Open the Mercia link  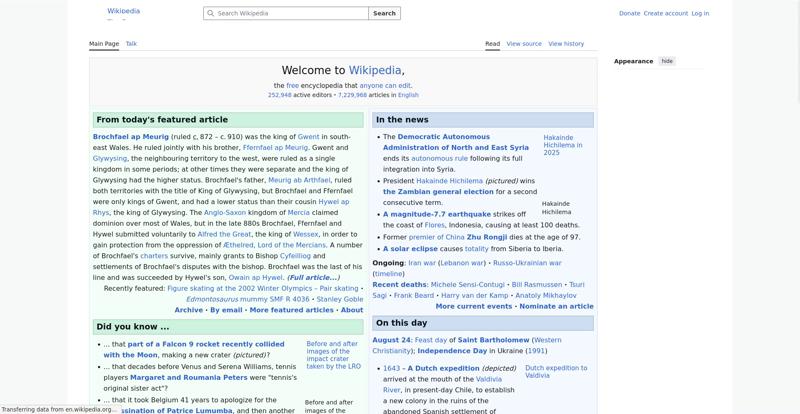[x=298, y=212]
